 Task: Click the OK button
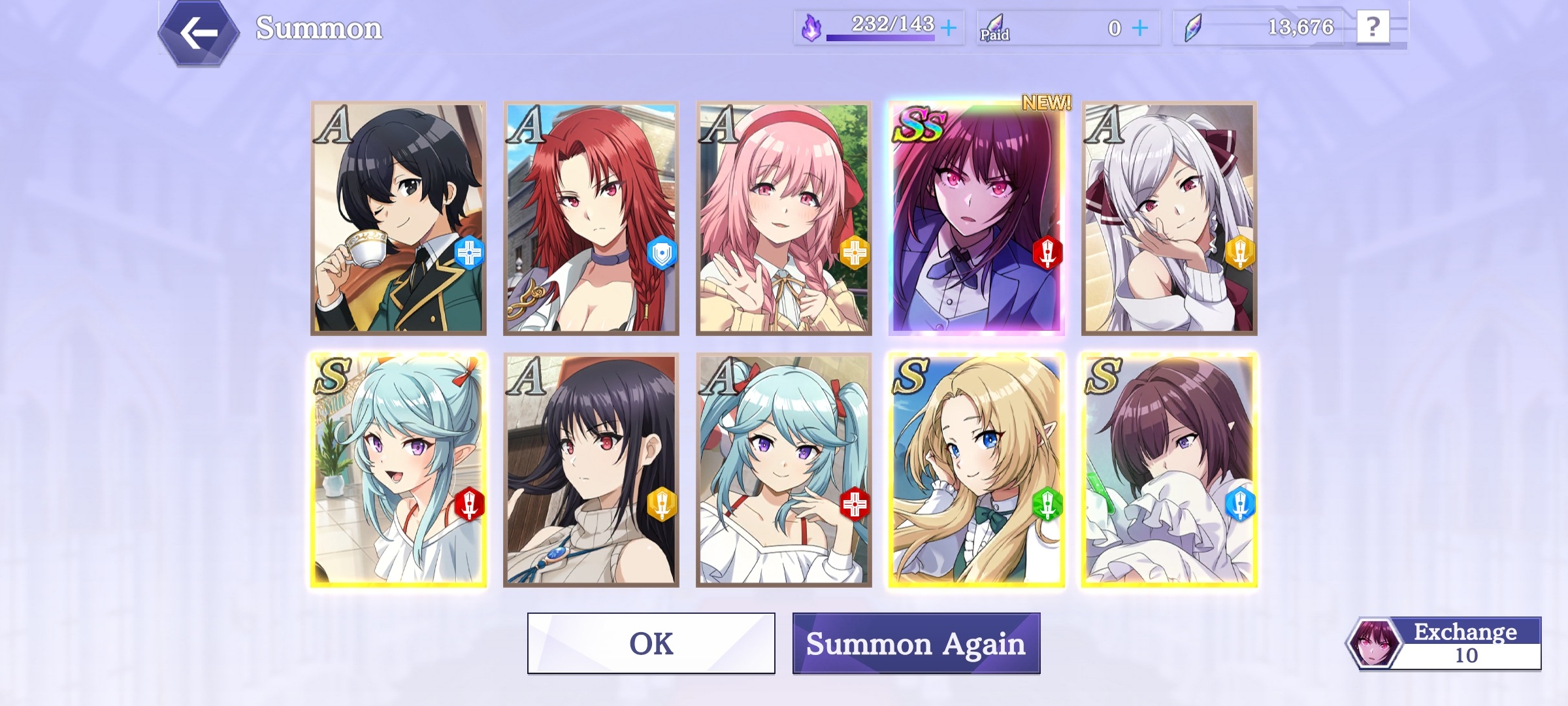651,643
